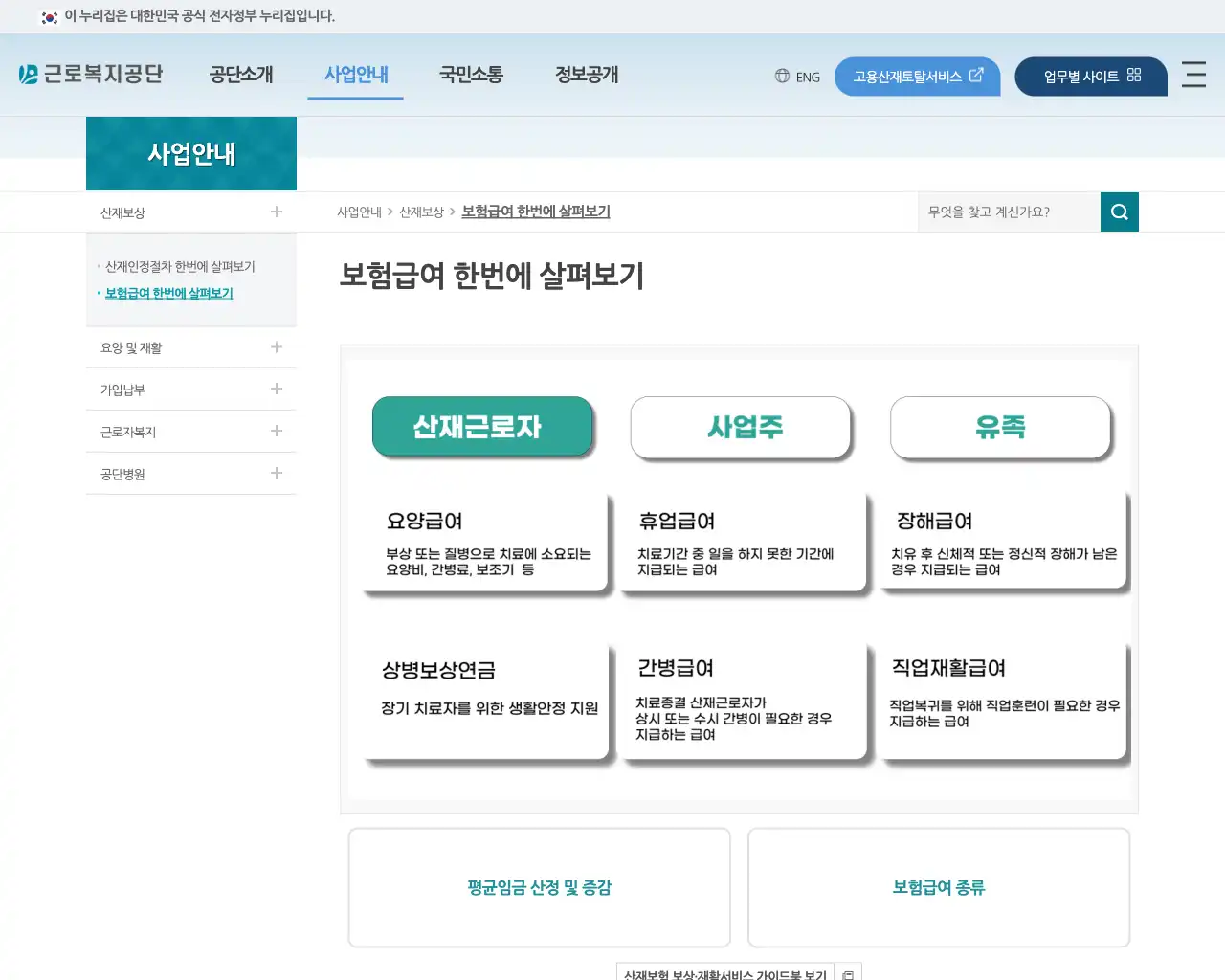Open the 국민소통 menu

tap(471, 75)
